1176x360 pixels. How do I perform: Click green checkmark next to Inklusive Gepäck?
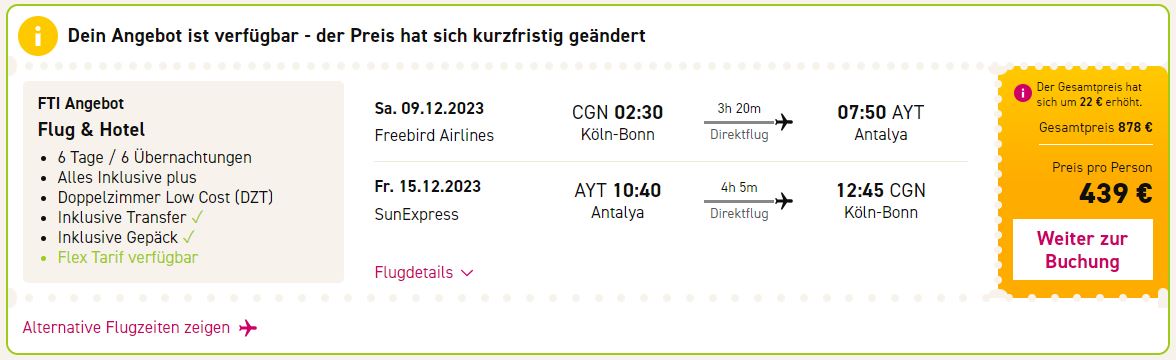coord(189,237)
